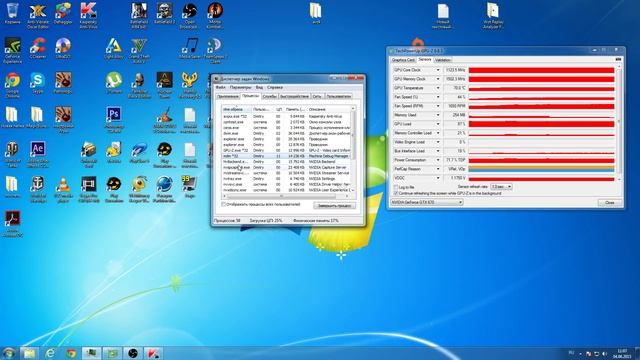
Task: Open Memory Used sensor dropdown
Action: click(438, 115)
